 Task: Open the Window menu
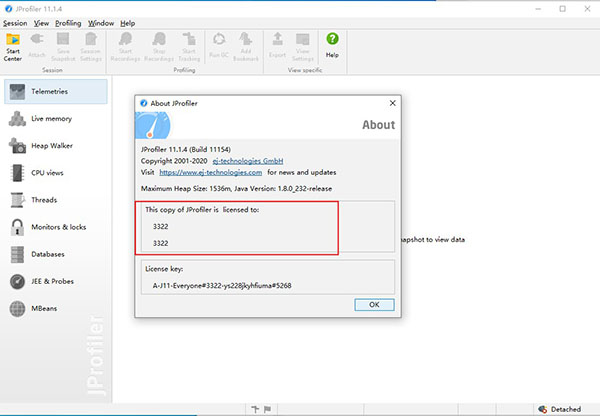click(100, 22)
